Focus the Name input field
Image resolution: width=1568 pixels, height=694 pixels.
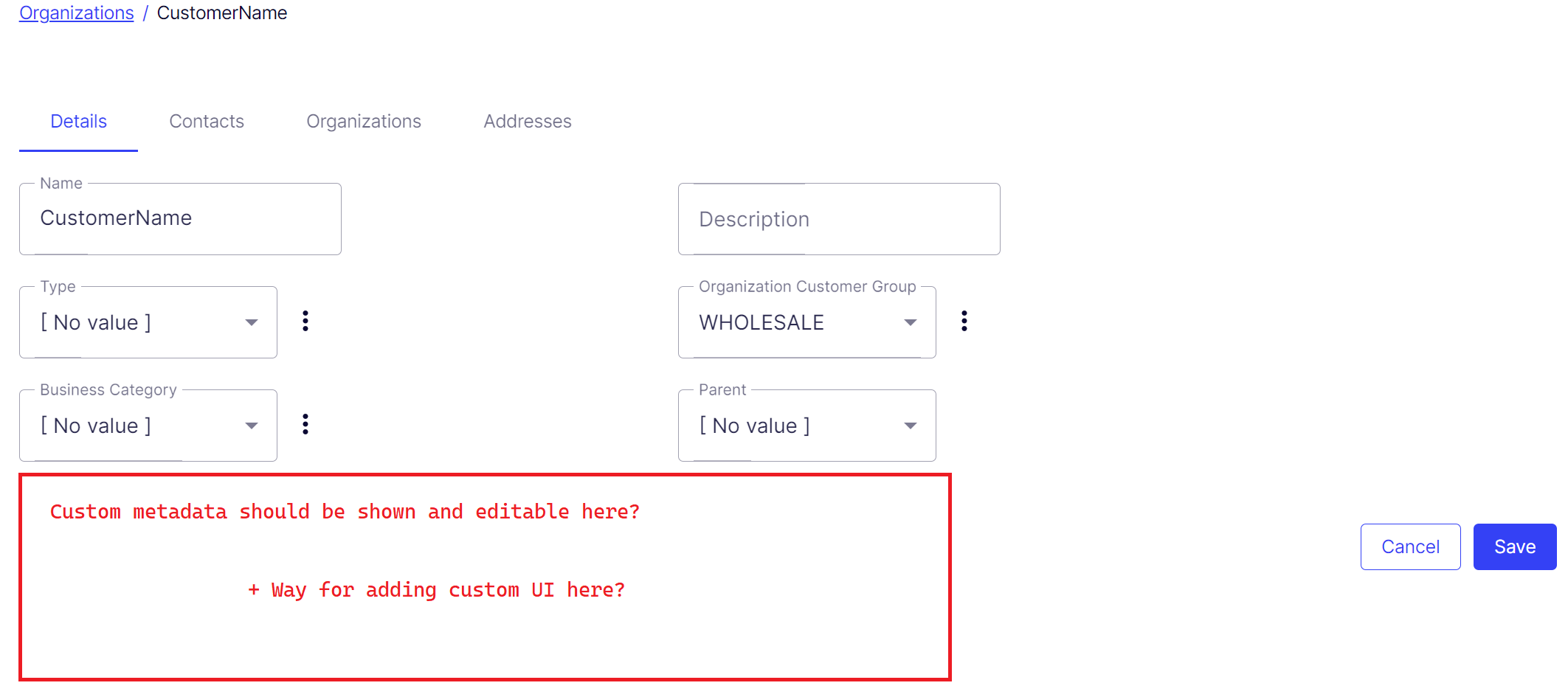180,218
